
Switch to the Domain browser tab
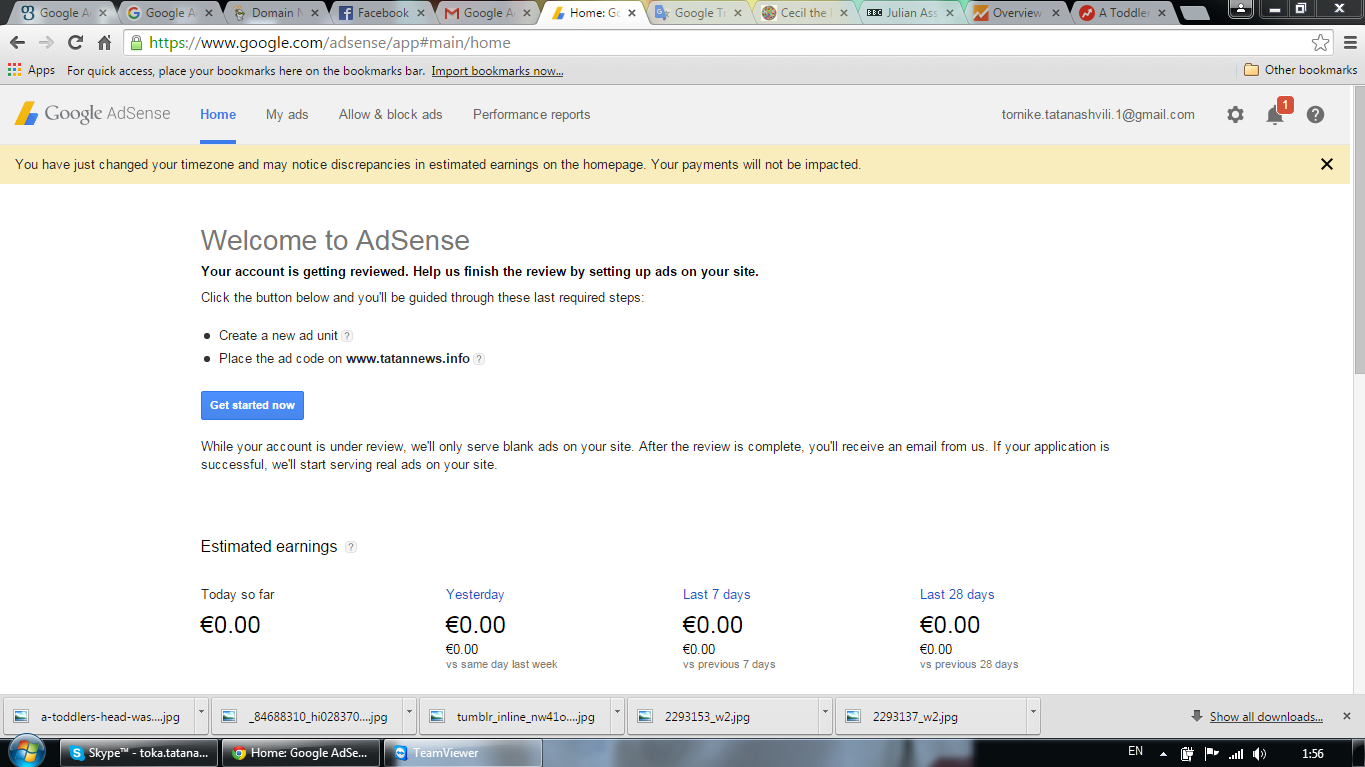(272, 13)
